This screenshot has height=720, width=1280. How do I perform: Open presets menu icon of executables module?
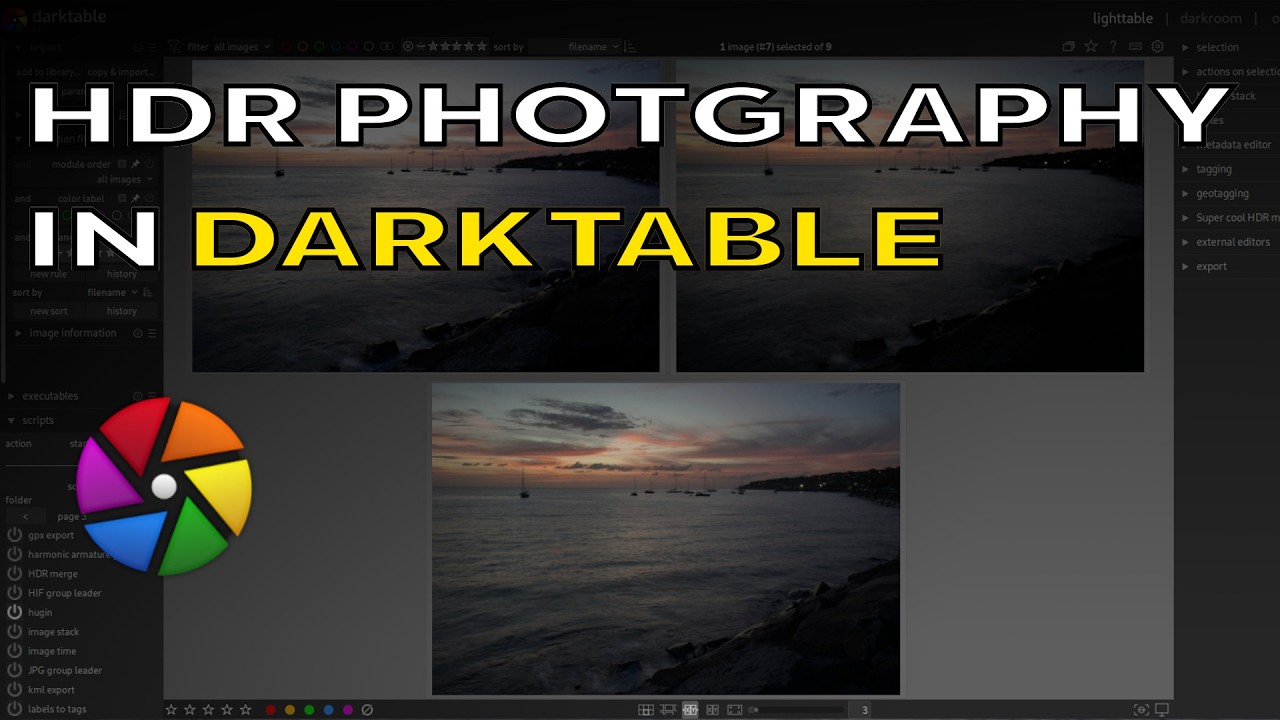point(151,396)
